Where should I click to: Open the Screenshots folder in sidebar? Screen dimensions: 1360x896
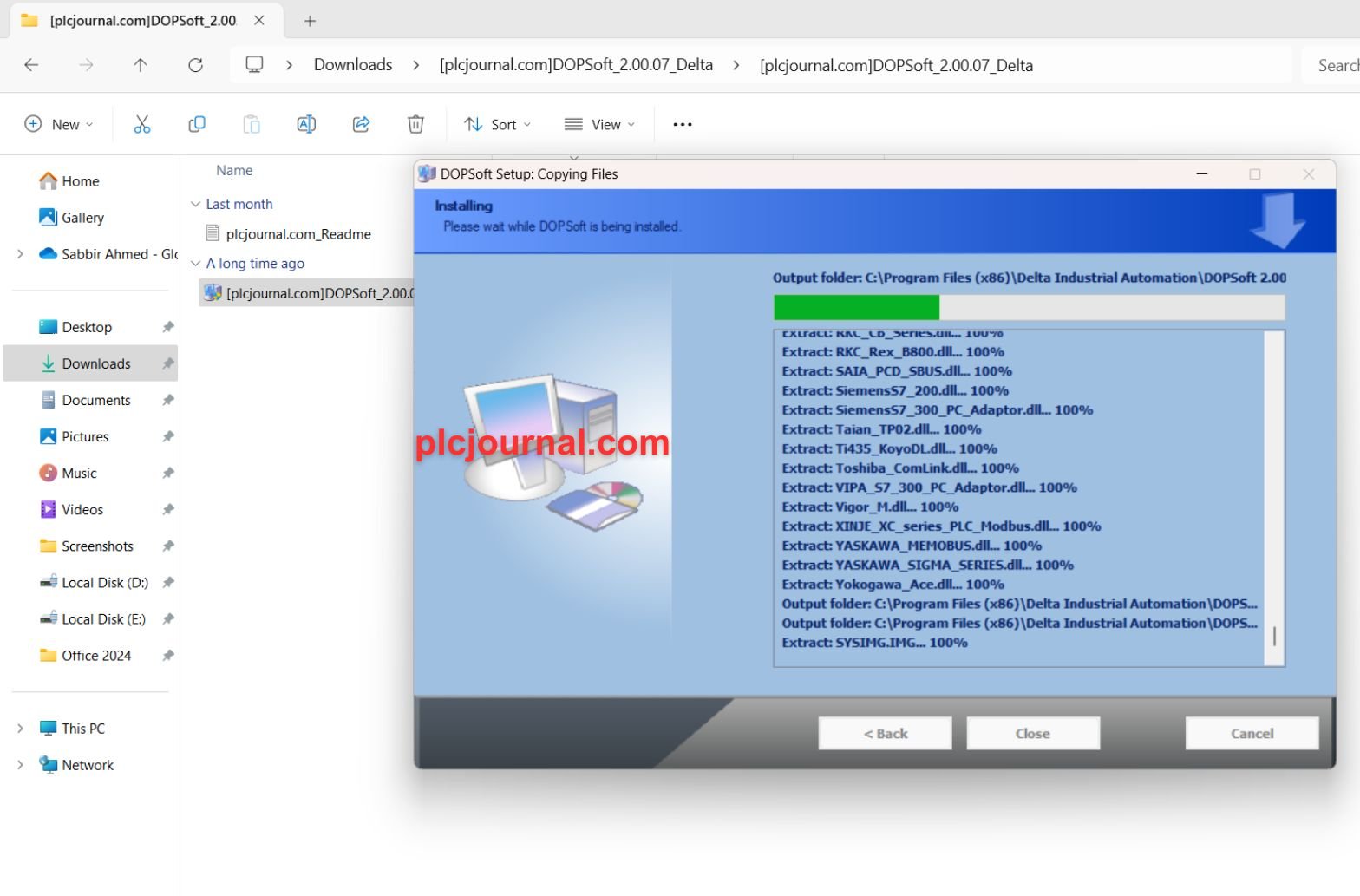click(x=87, y=546)
